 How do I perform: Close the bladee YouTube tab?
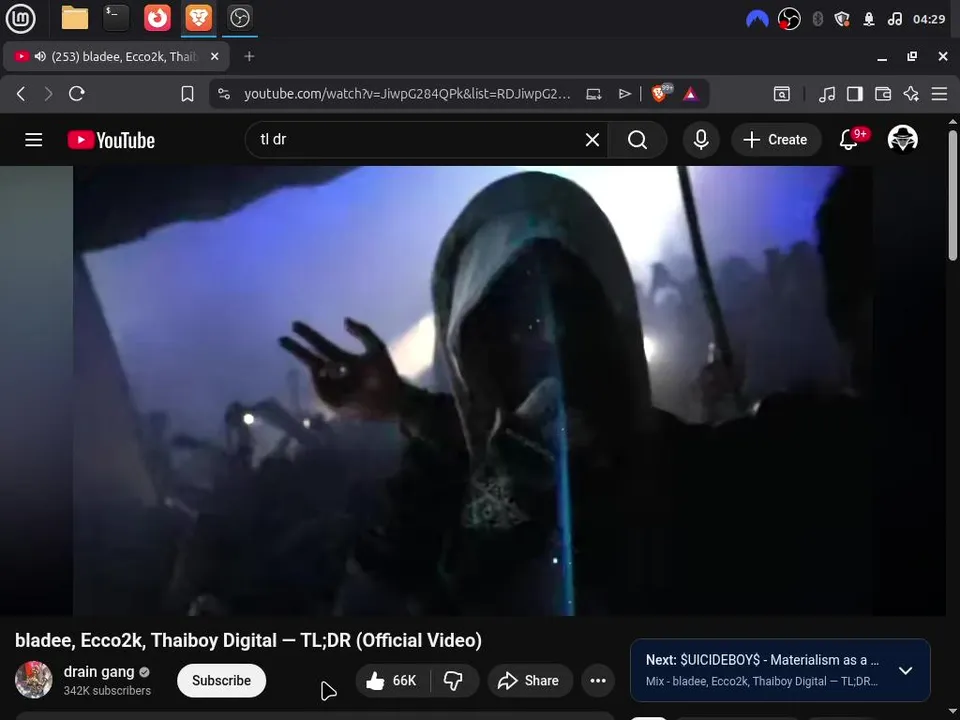coord(214,56)
